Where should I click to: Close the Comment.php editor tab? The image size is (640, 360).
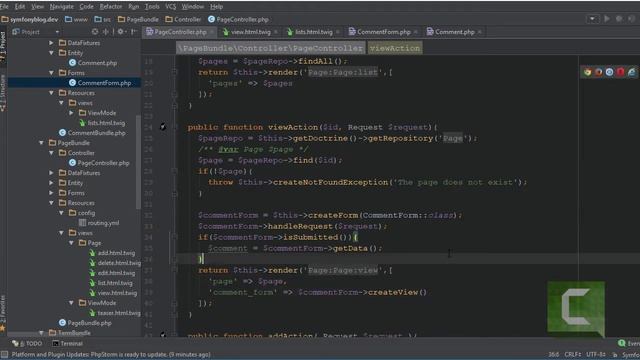[480, 32]
